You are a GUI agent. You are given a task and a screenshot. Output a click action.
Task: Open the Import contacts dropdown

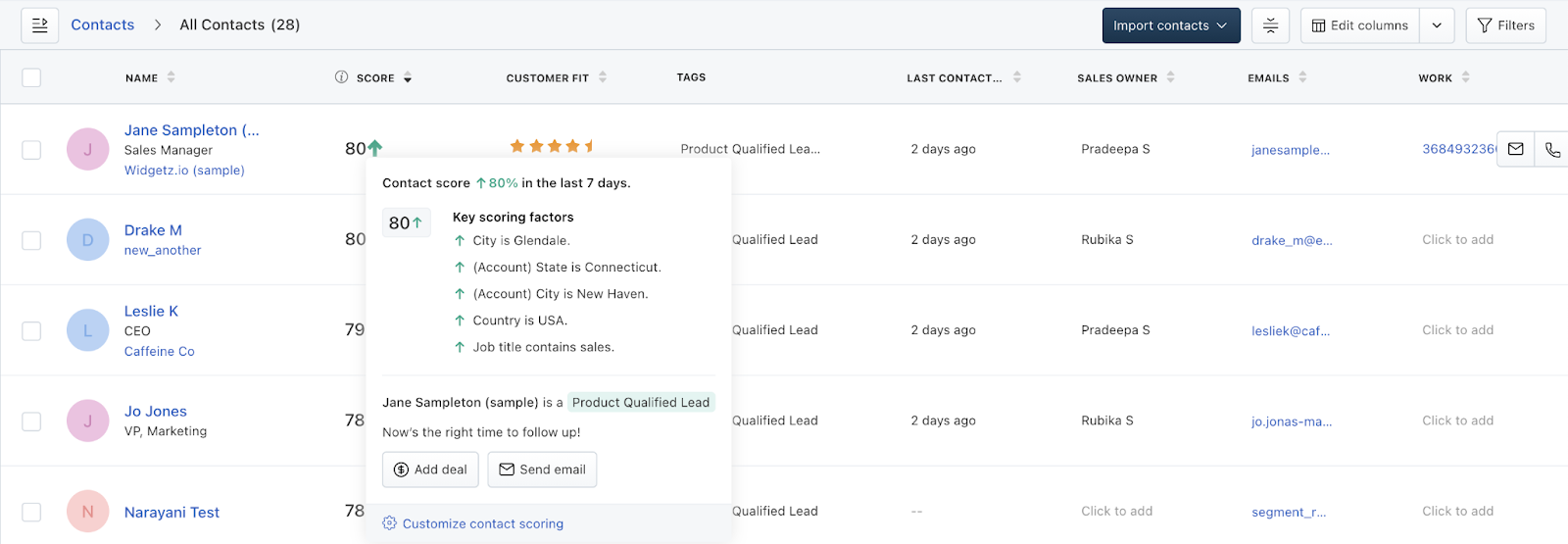tap(1170, 25)
